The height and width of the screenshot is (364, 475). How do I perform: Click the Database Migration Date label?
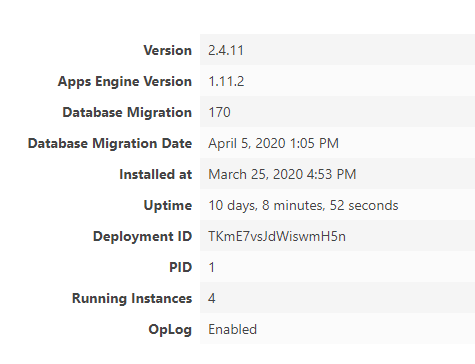tap(110, 144)
